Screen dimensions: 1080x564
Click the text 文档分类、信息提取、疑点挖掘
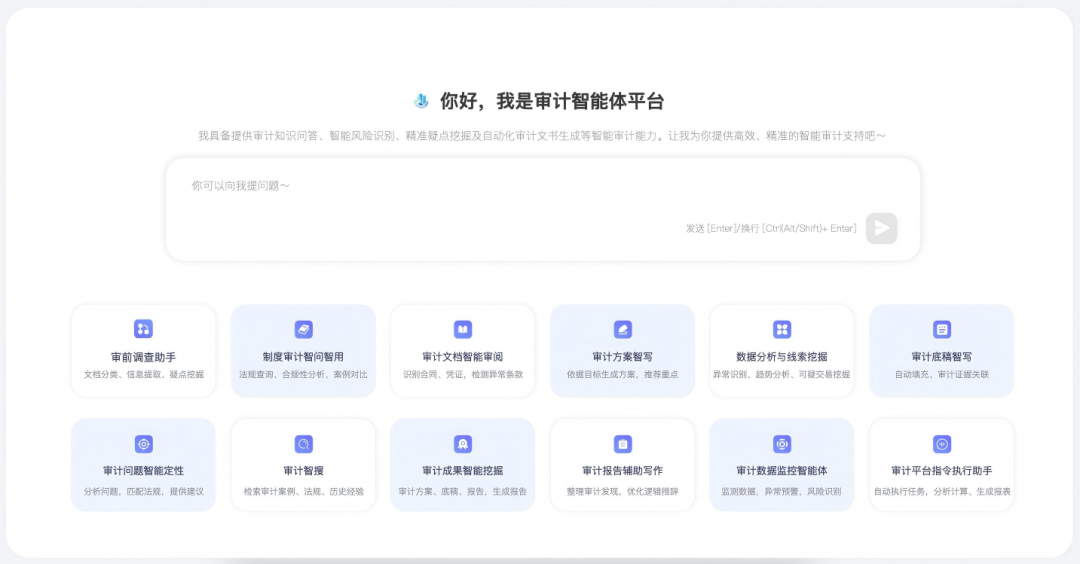coord(143,375)
